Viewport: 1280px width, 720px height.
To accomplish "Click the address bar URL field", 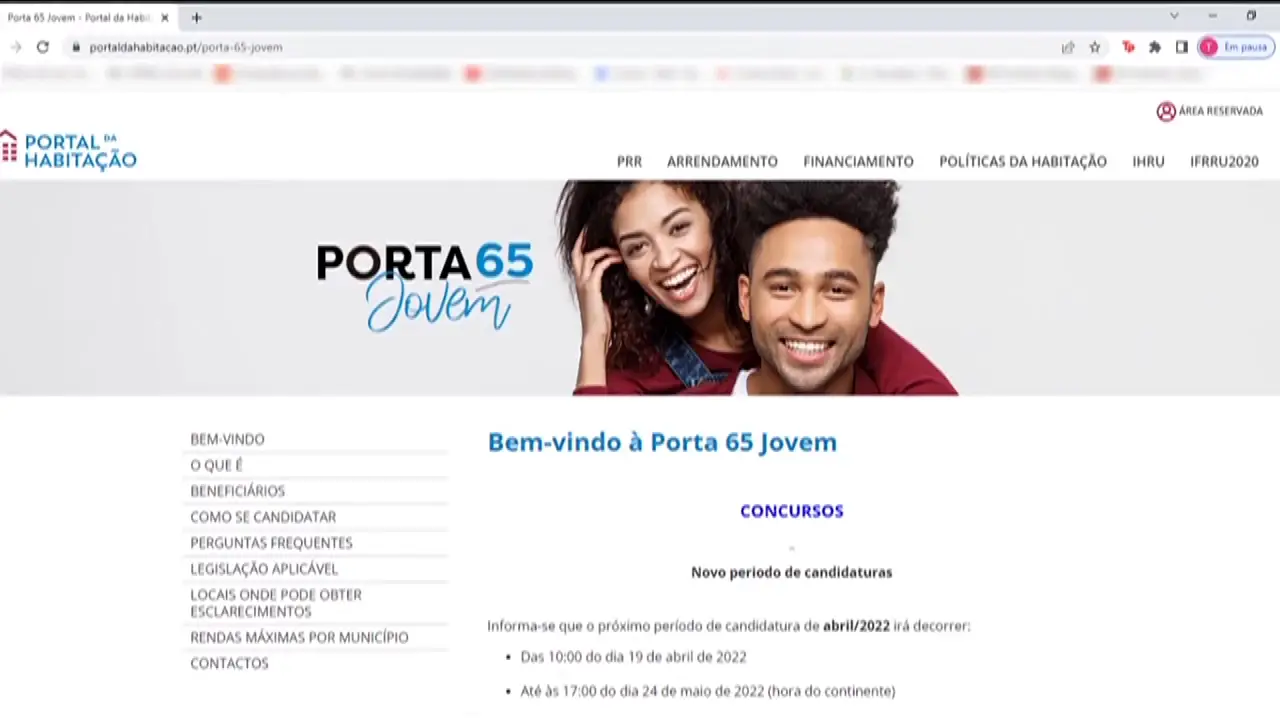I will pyautogui.click(x=560, y=47).
